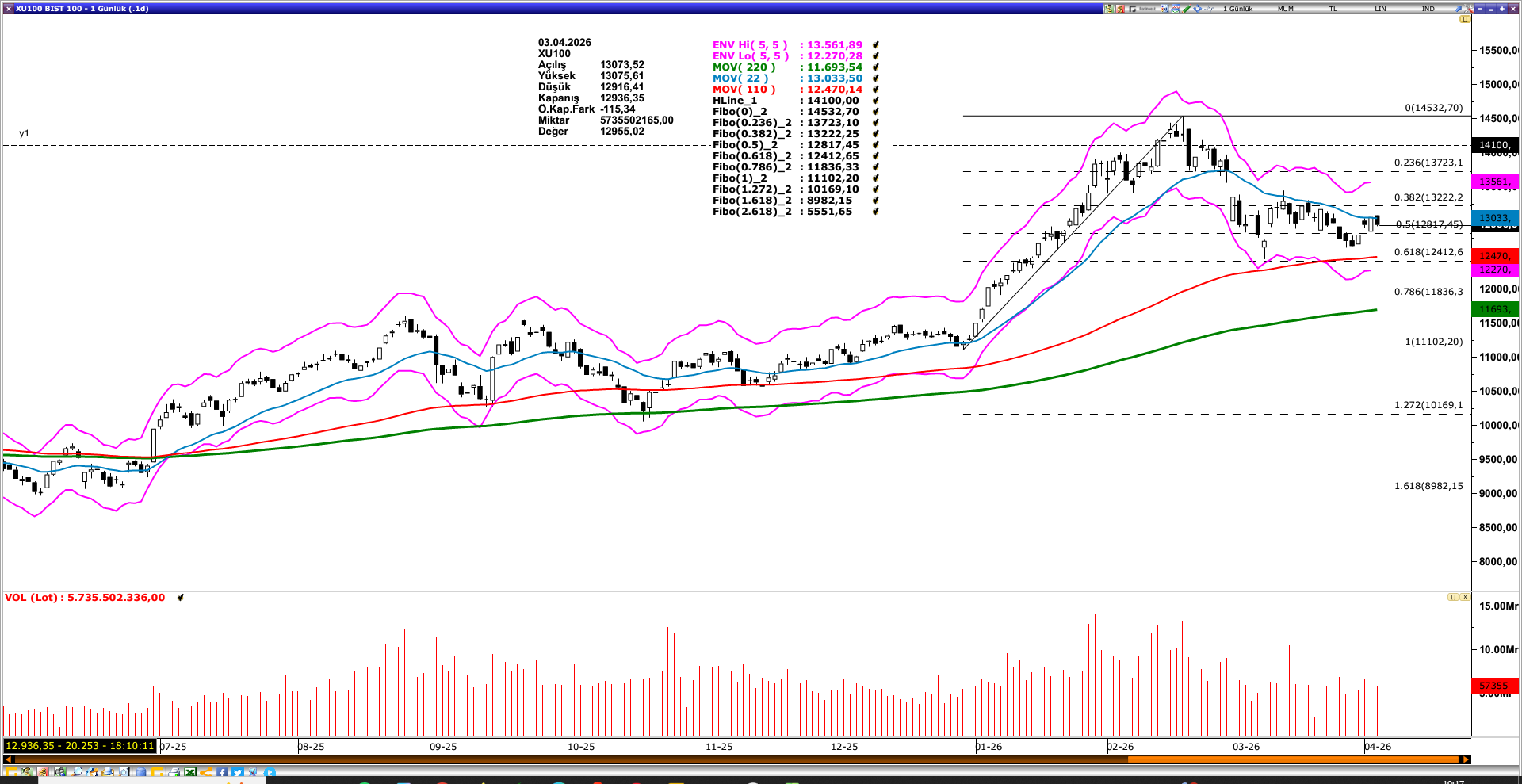Image resolution: width=1522 pixels, height=784 pixels.
Task: Click the orange share icon in bottom toolbar
Action: point(205,771)
